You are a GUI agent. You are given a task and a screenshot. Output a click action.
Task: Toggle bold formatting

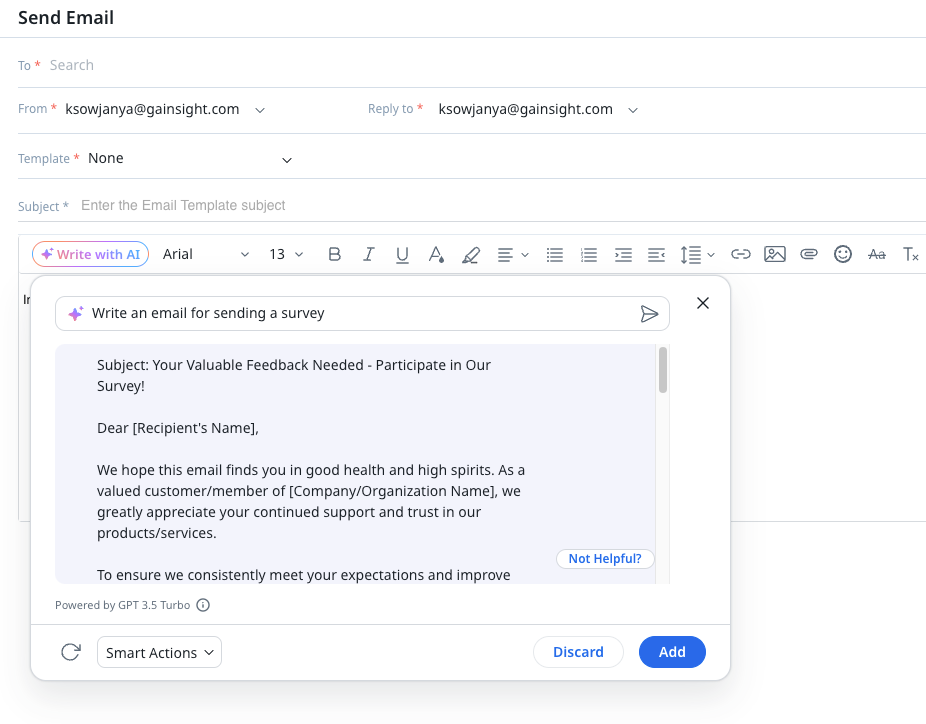point(334,255)
